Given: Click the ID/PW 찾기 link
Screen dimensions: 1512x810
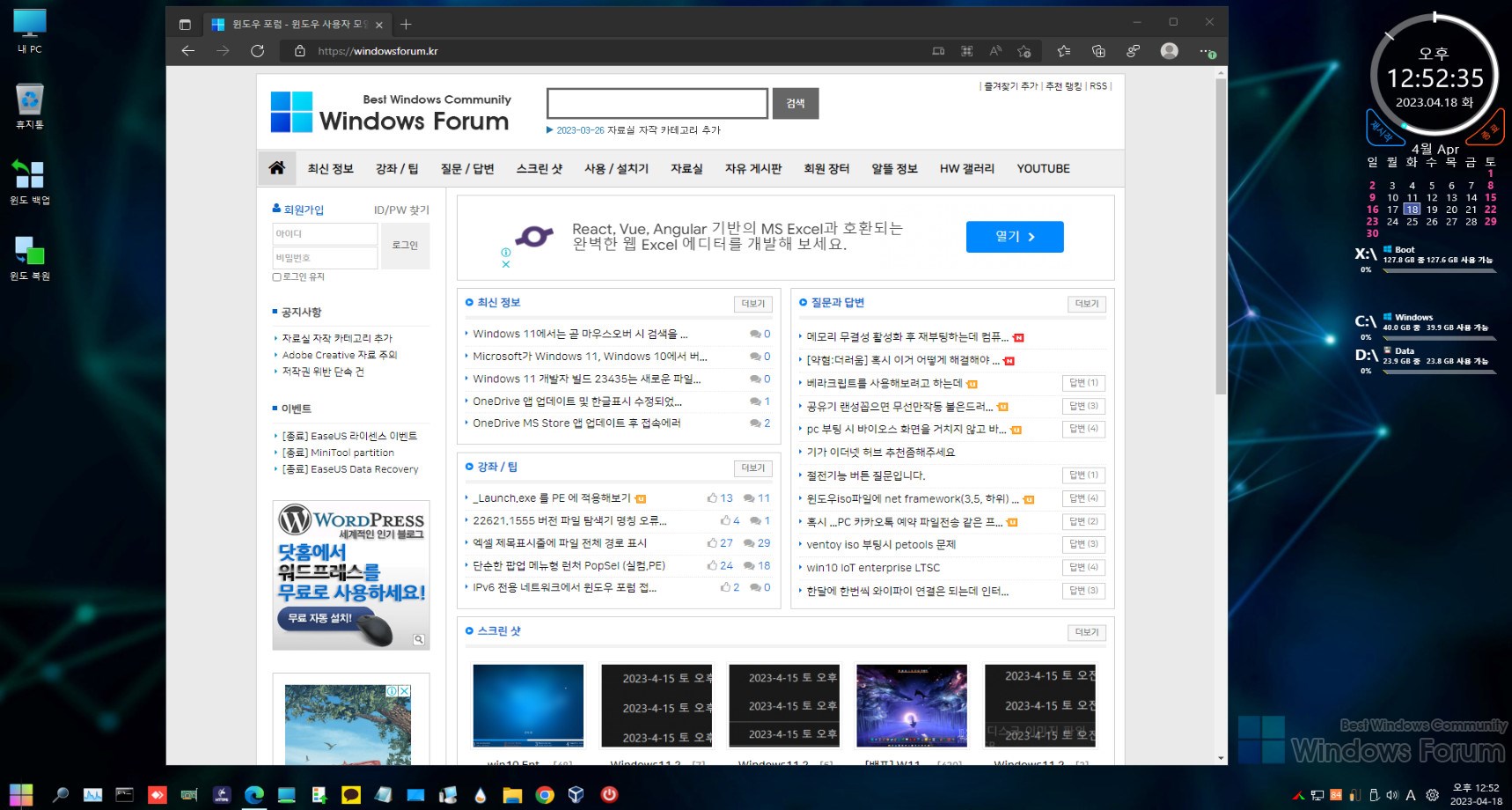Looking at the screenshot, I should [401, 210].
